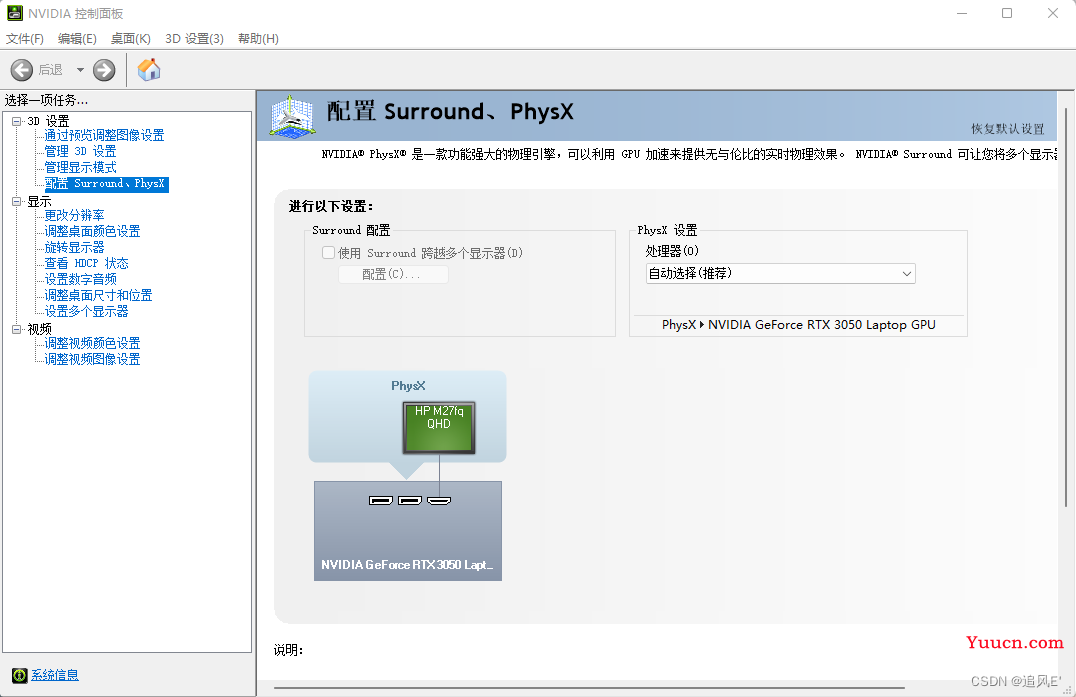Image resolution: width=1076 pixels, height=697 pixels.
Task: Select 调整视频图像设置
Action: [x=92, y=359]
